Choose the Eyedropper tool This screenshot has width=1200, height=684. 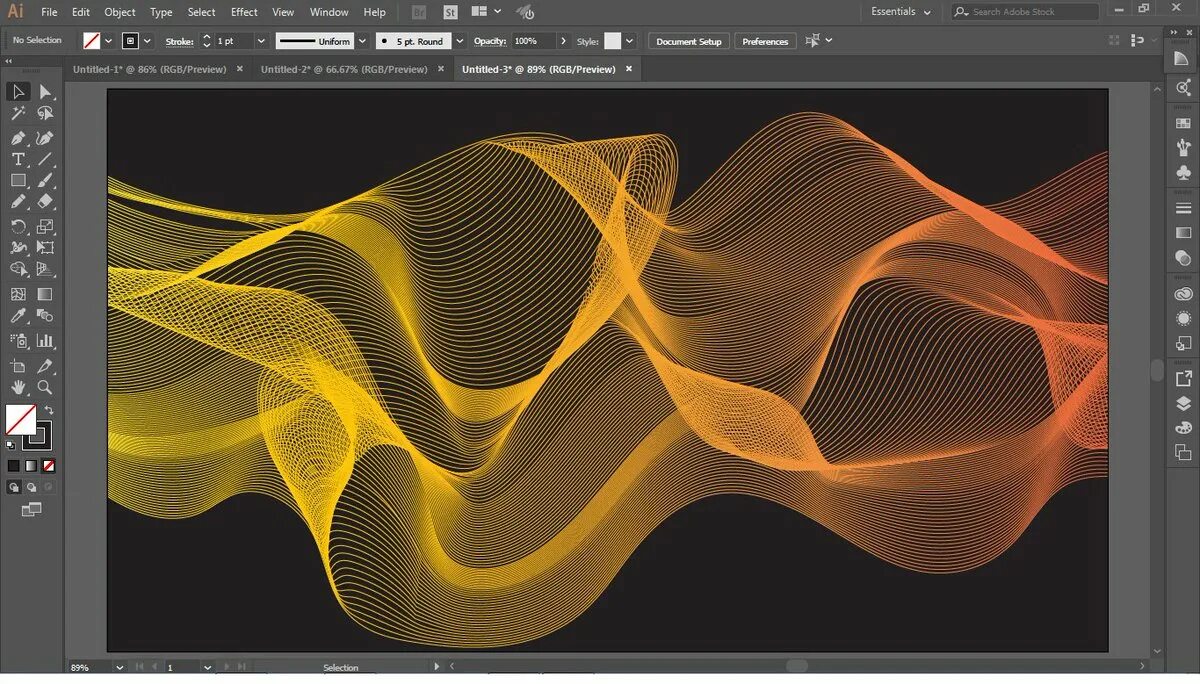click(x=18, y=317)
